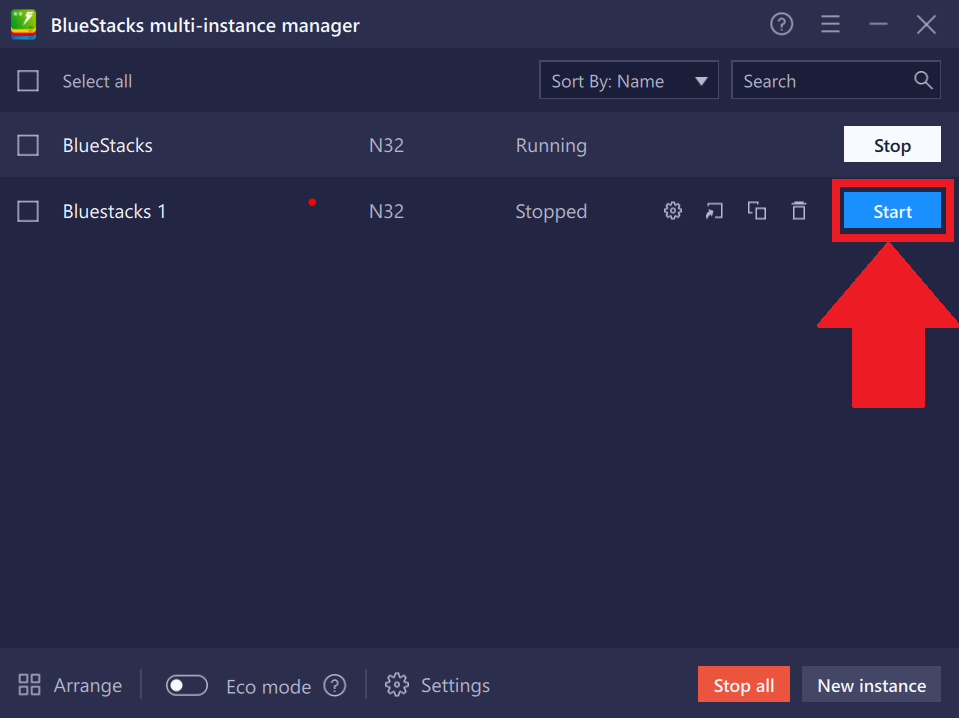Click the BlueStacks logo in the title bar
This screenshot has height=718, width=959.
click(x=23, y=25)
